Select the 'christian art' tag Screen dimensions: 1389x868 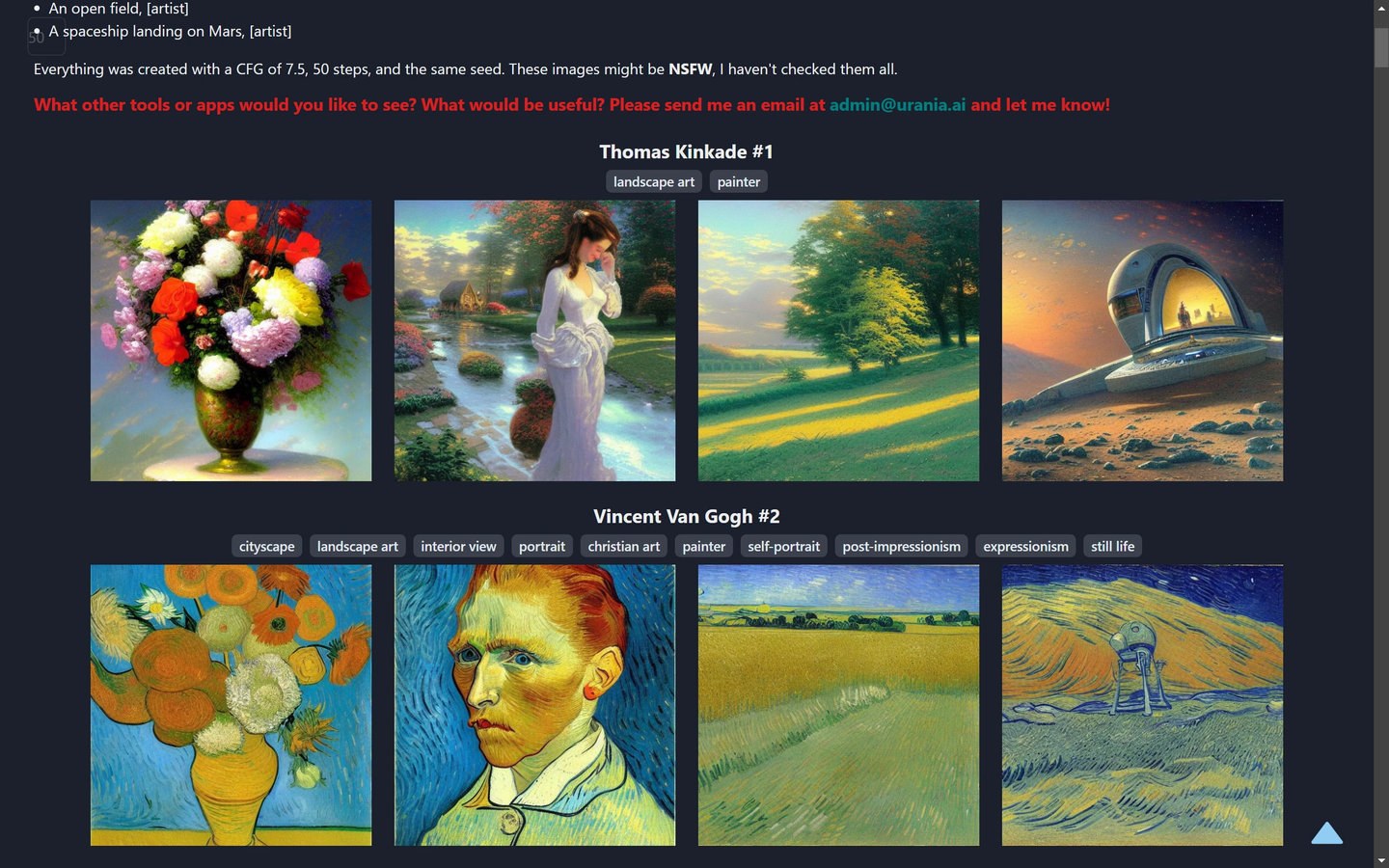624,546
